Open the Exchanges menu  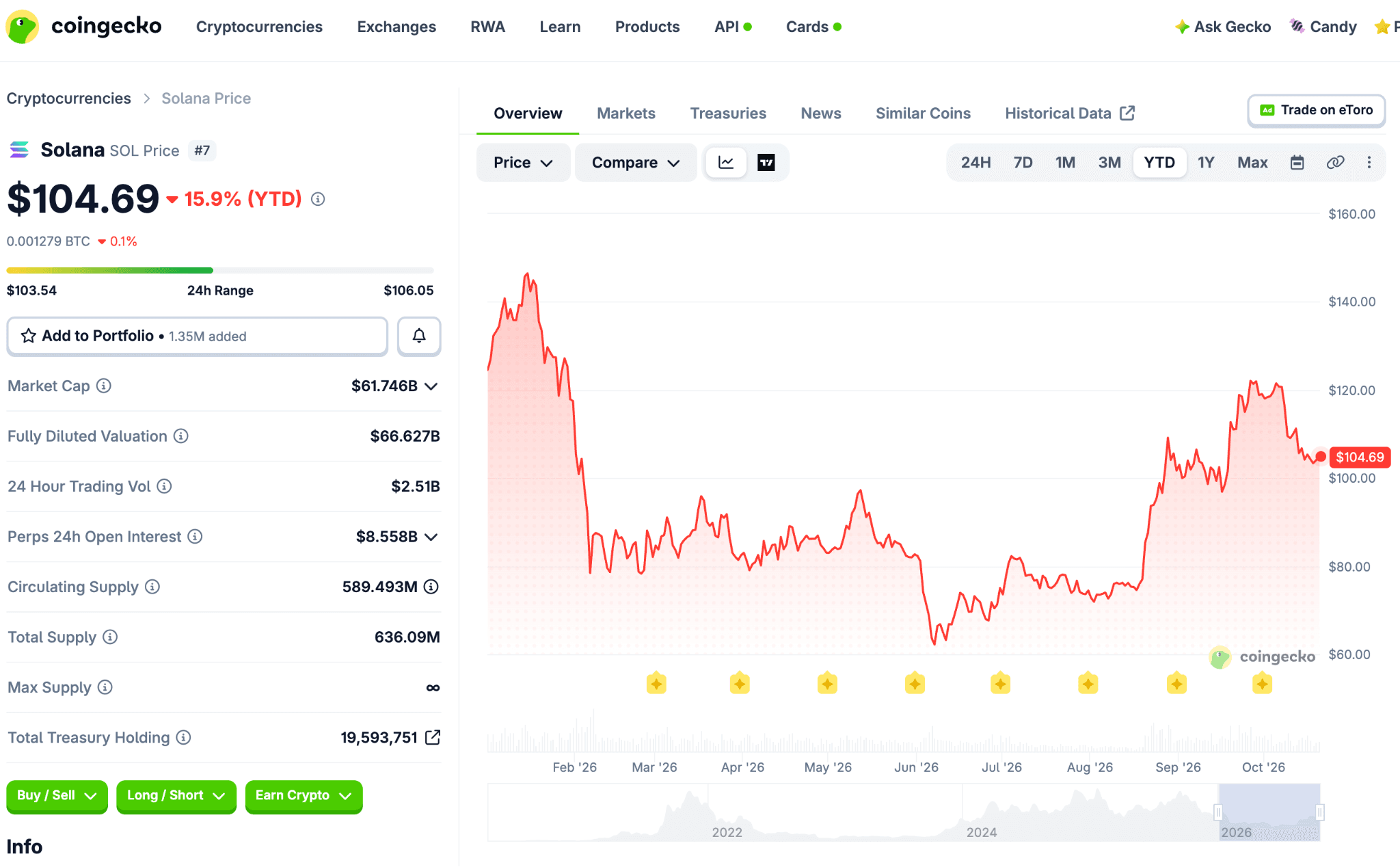[396, 27]
